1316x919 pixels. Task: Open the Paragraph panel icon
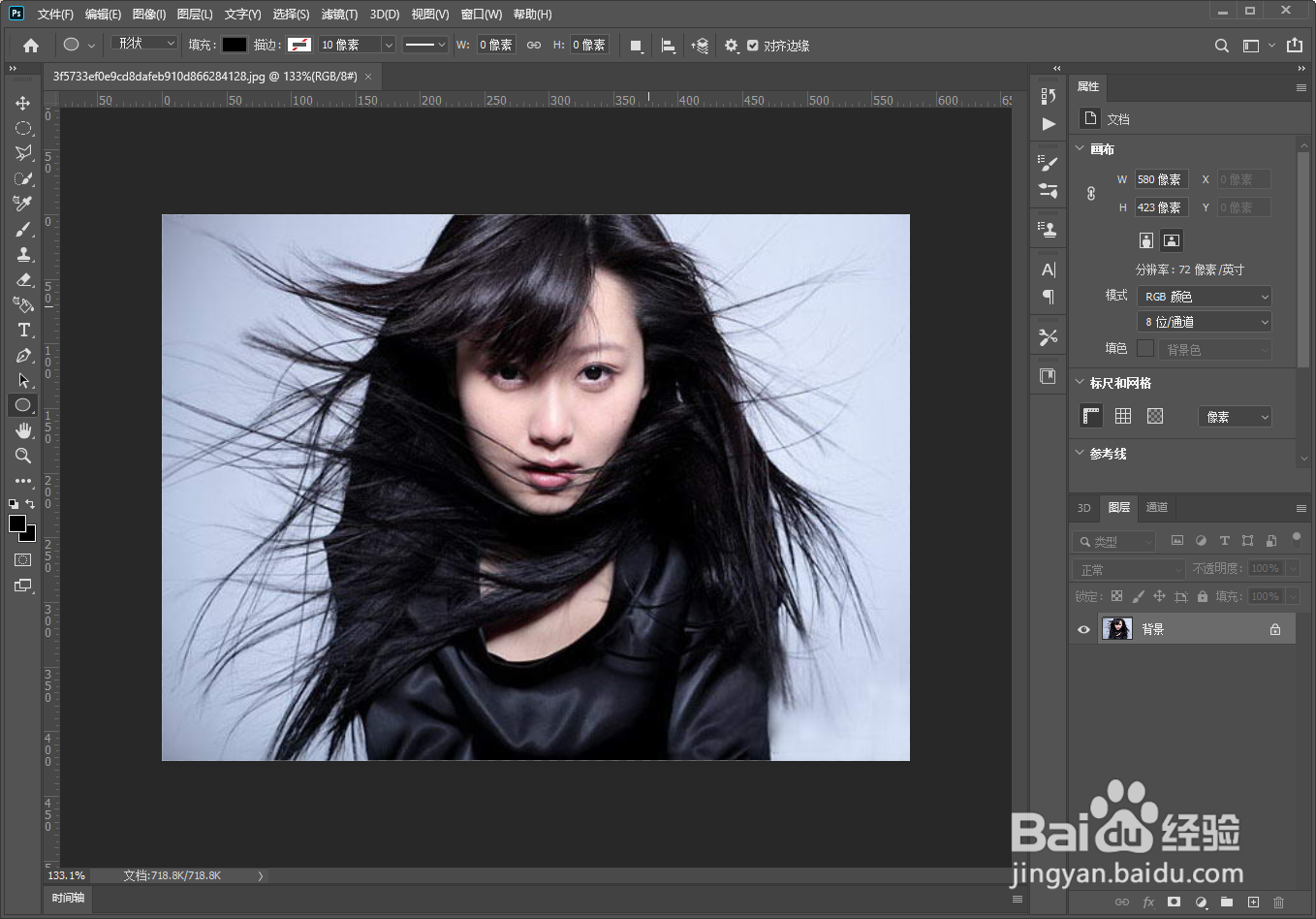pos(1049,297)
